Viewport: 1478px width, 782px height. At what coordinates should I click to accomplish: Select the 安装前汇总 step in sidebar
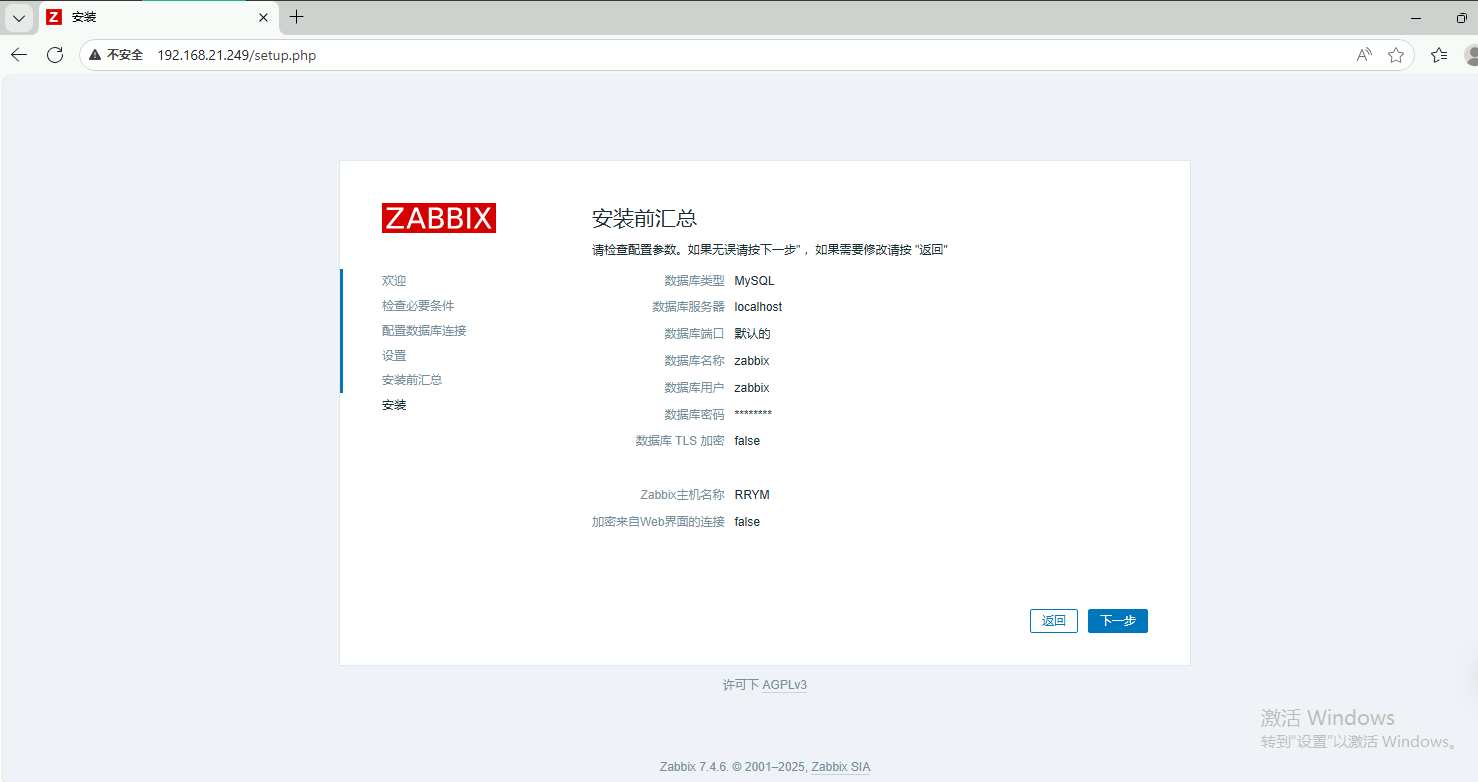[x=412, y=380]
